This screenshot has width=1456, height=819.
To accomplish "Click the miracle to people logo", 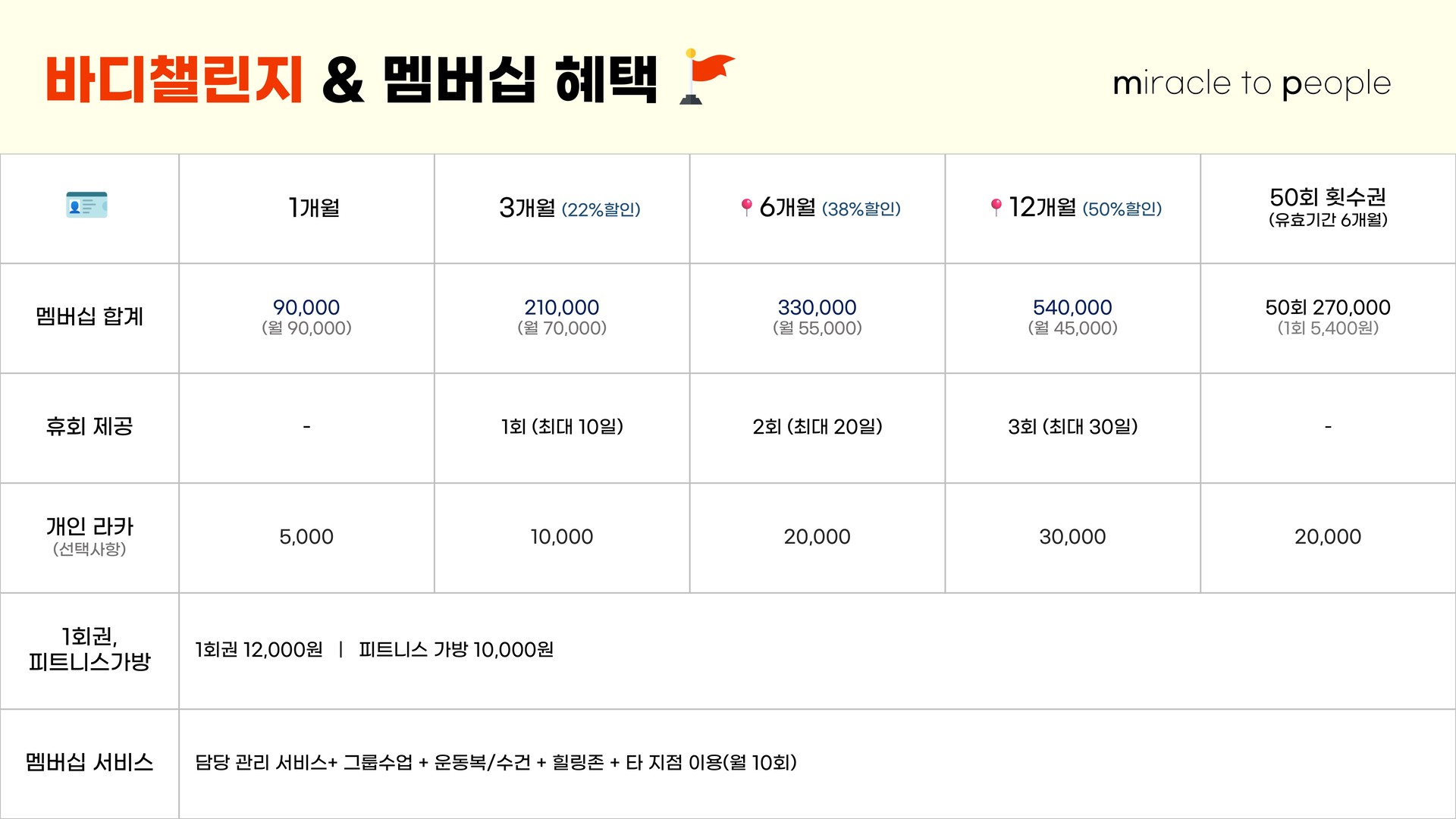I will coord(1251,83).
